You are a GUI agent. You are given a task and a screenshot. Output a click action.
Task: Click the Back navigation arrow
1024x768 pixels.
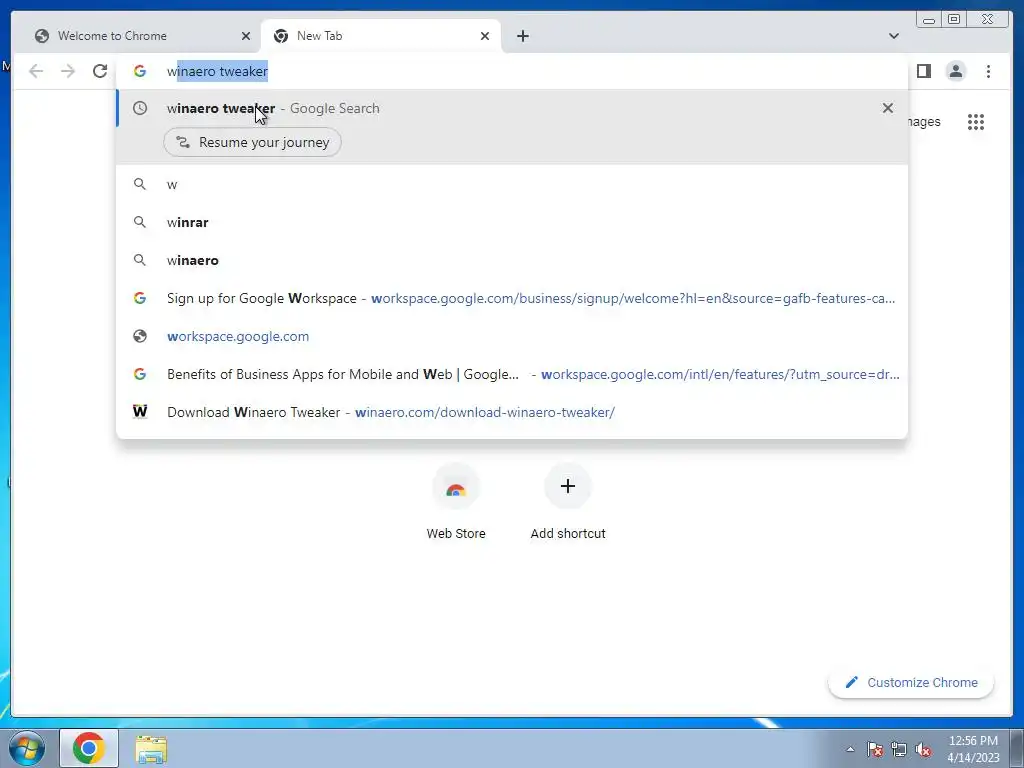coord(36,71)
